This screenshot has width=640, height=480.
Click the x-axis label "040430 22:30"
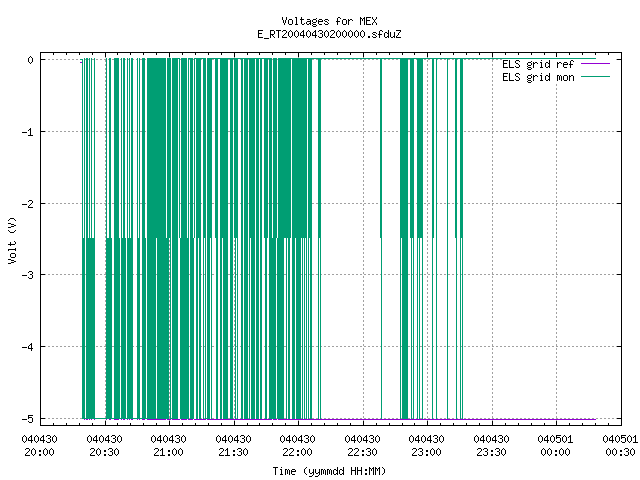click(x=362, y=446)
